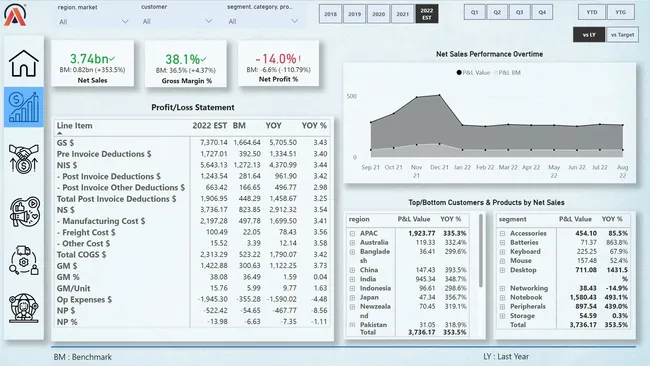Expand the Networking segment row

pyautogui.click(x=502, y=288)
